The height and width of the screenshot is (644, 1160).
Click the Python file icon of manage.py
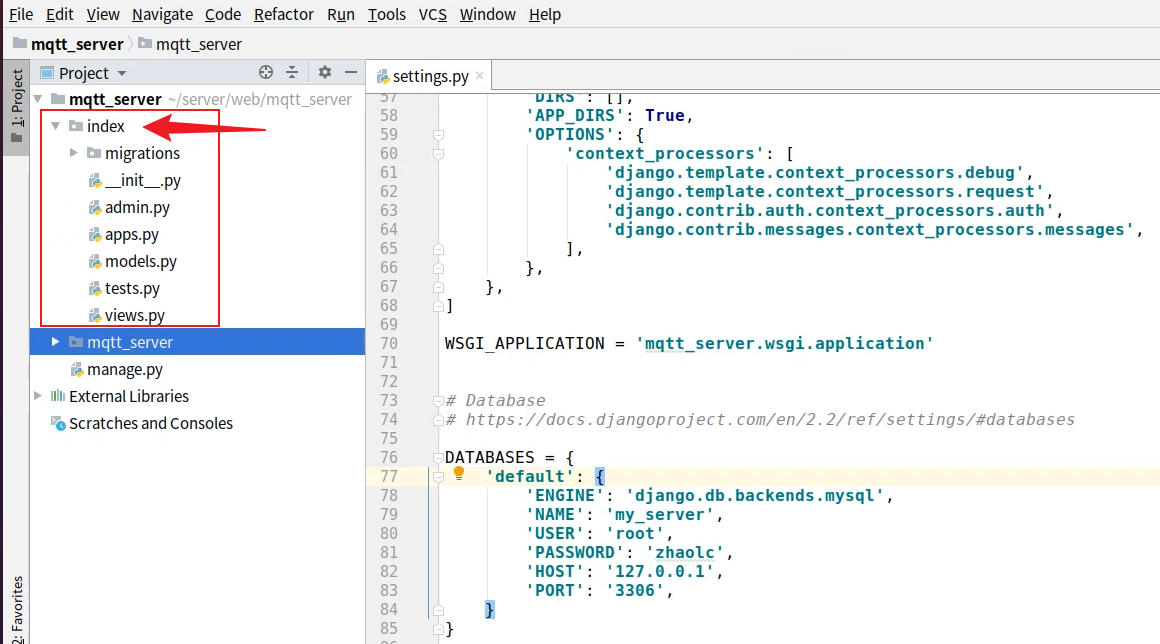click(x=77, y=370)
